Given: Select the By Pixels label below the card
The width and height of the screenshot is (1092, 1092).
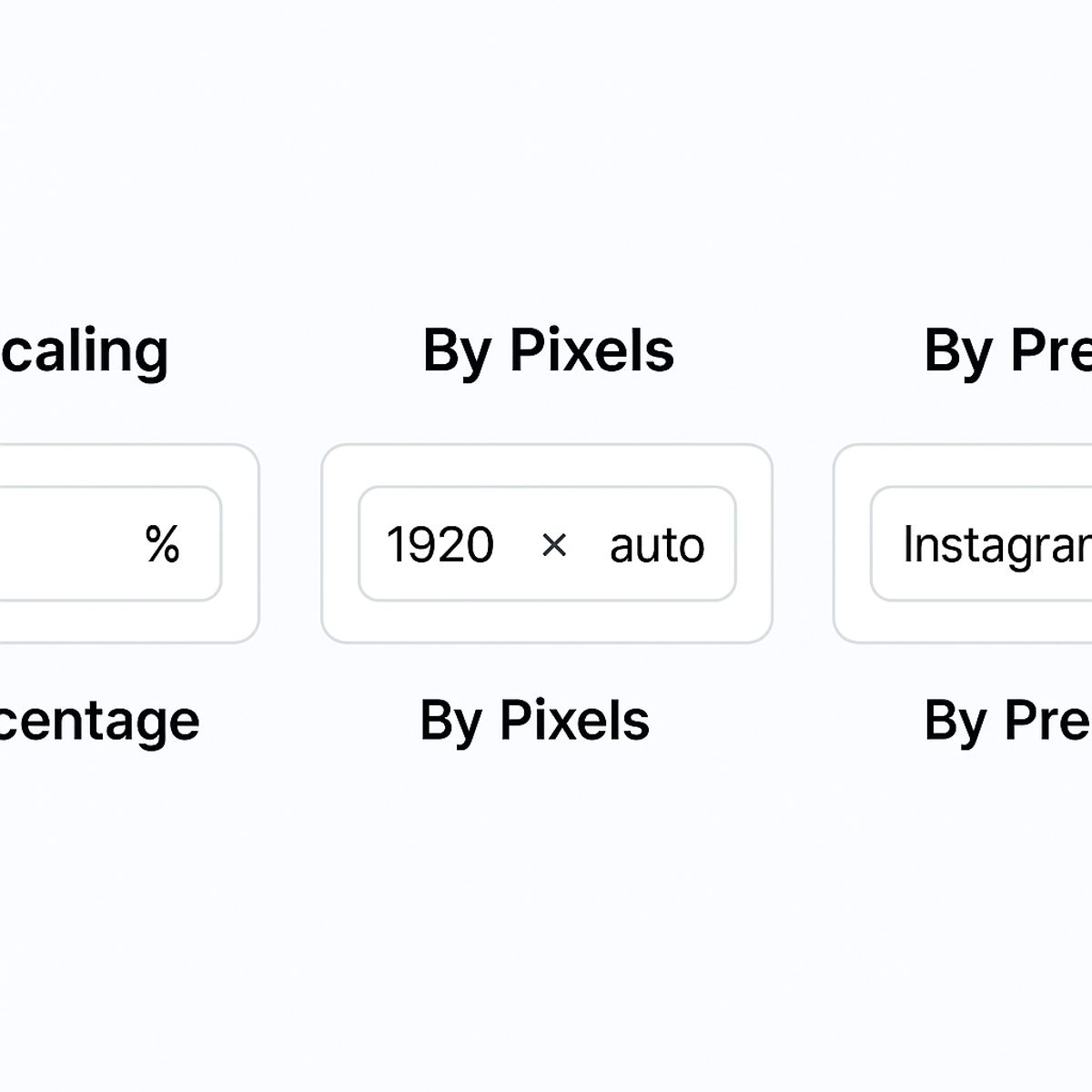Looking at the screenshot, I should [534, 721].
